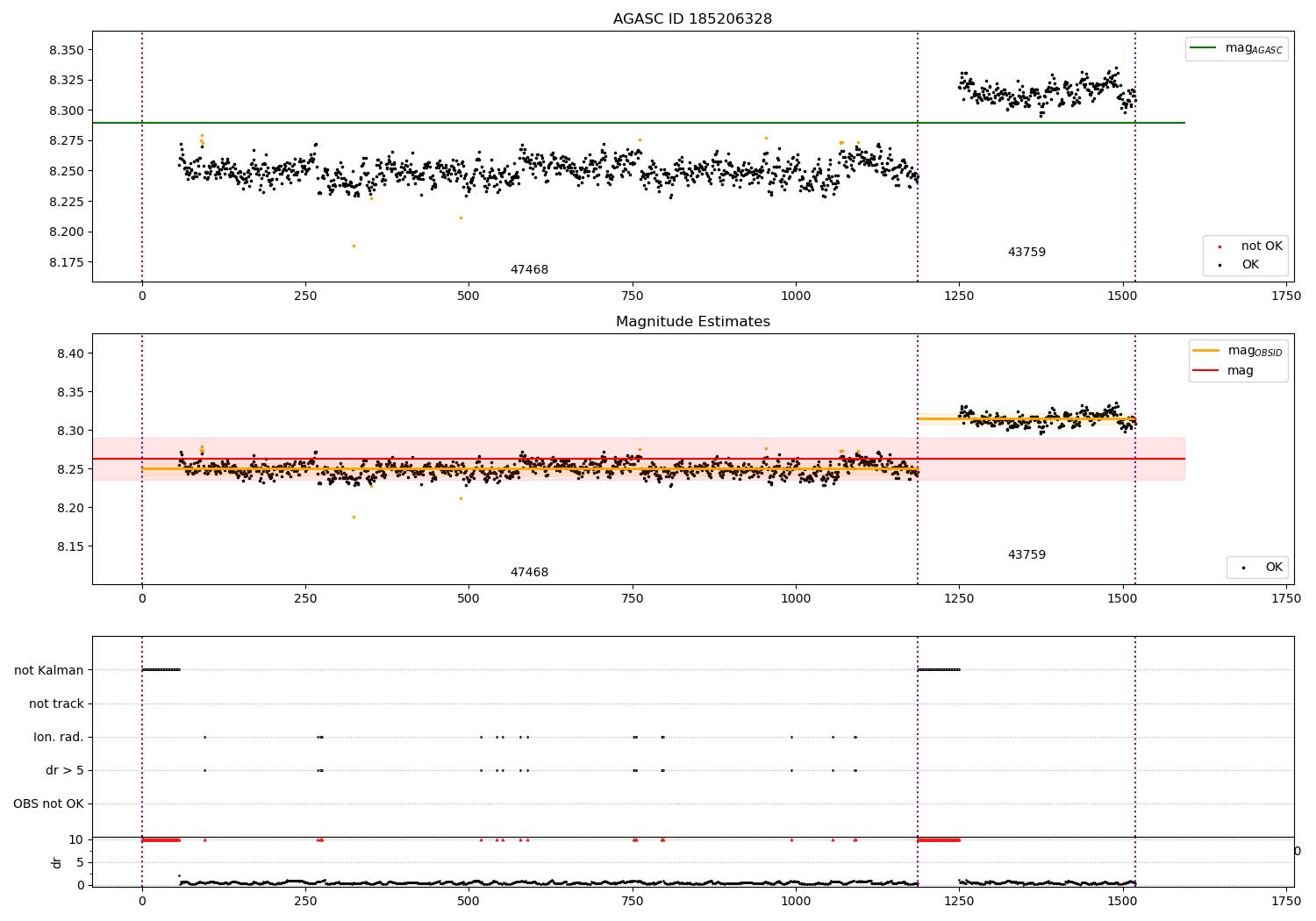Viewport: 1316px width, 921px height.
Task: Click the 1250 x-axis tick under Magnitude Estimates plot
Action: point(959,599)
